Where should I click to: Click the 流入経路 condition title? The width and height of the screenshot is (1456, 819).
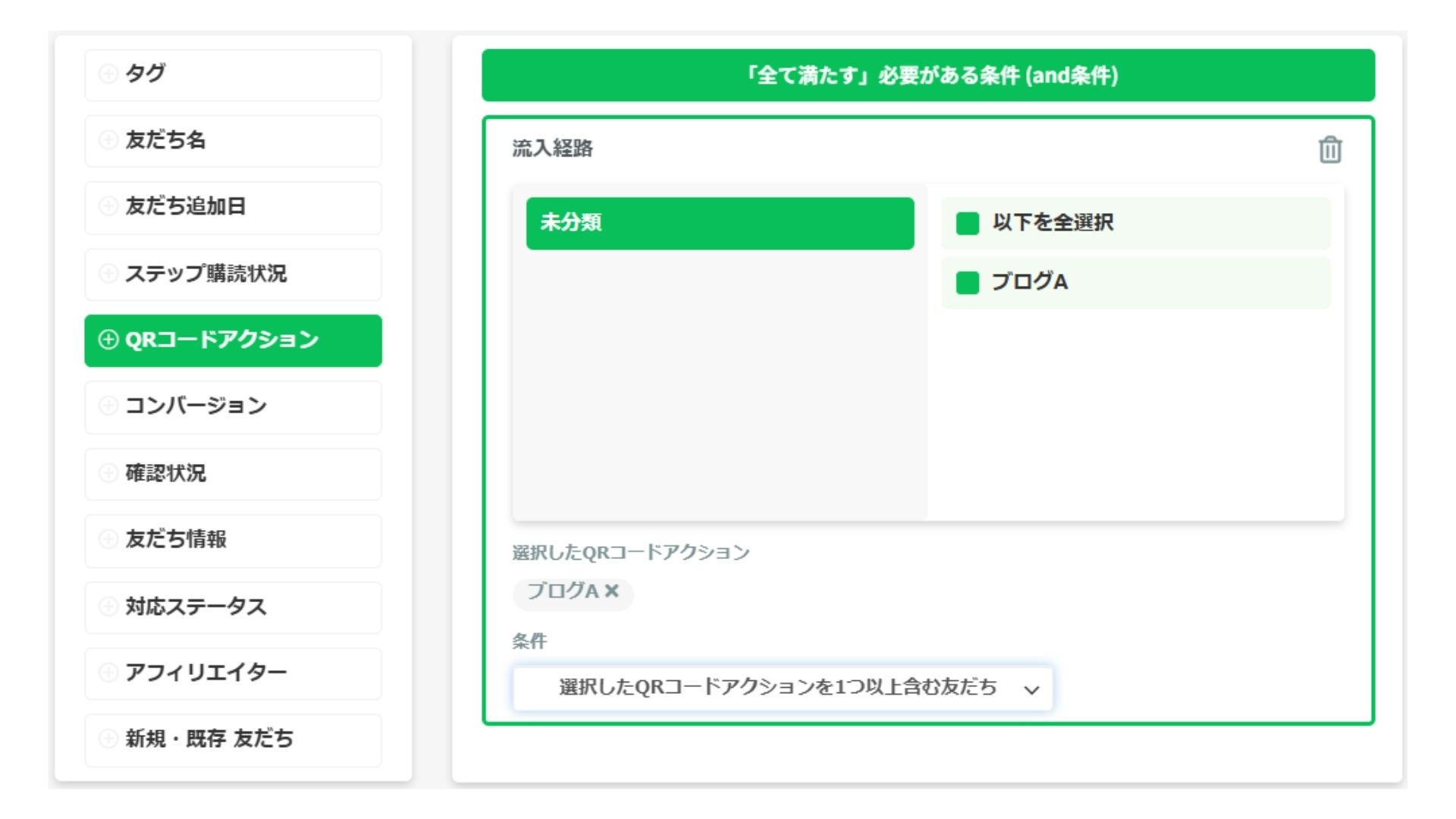(552, 149)
